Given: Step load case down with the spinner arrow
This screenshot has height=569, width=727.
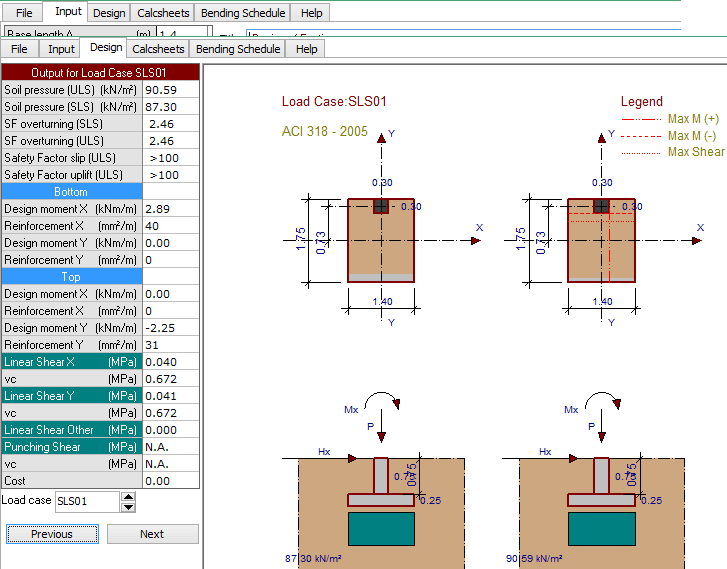Looking at the screenshot, I should coord(128,507).
